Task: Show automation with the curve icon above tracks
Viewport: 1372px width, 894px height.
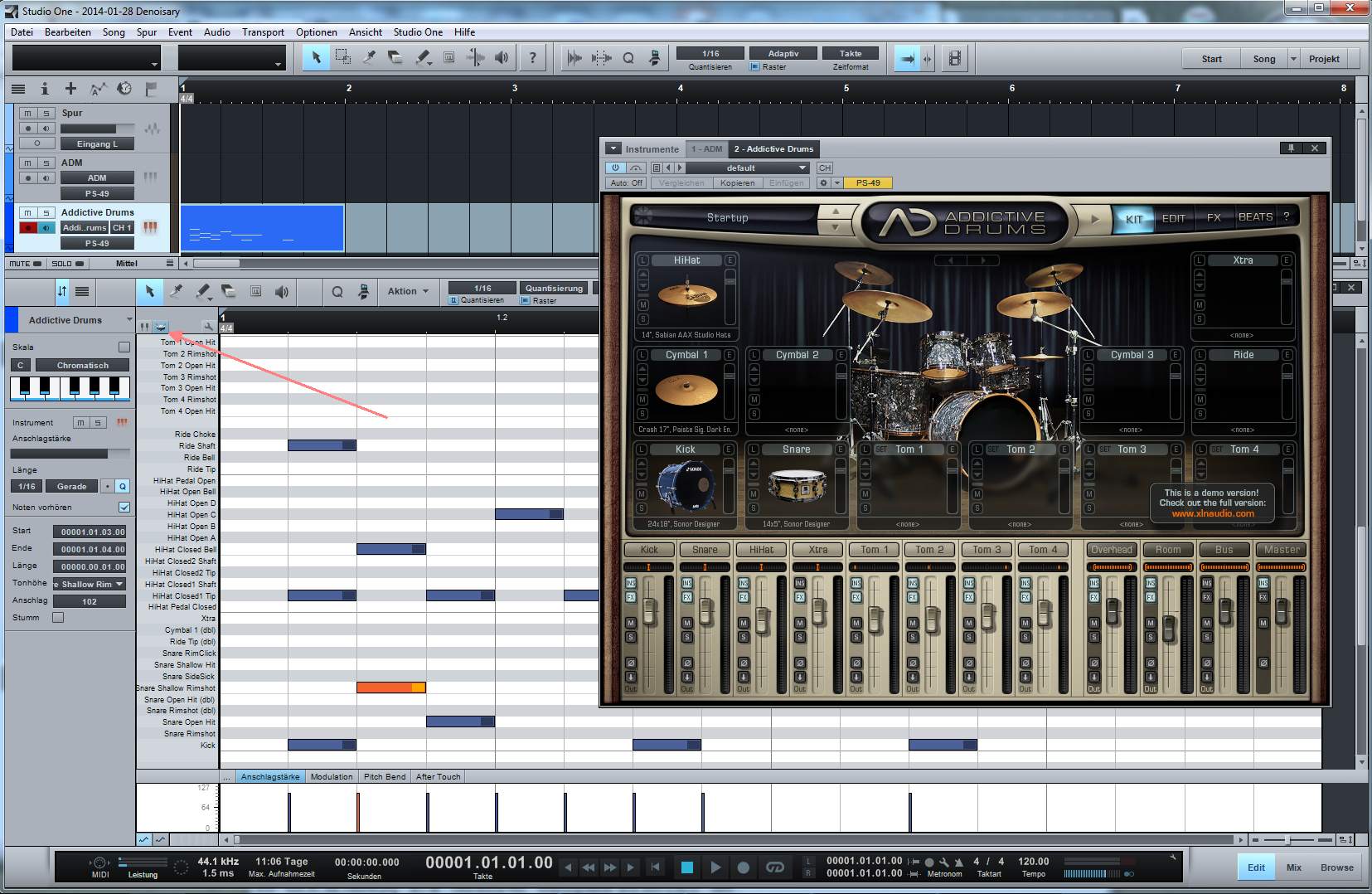Action: [x=98, y=88]
